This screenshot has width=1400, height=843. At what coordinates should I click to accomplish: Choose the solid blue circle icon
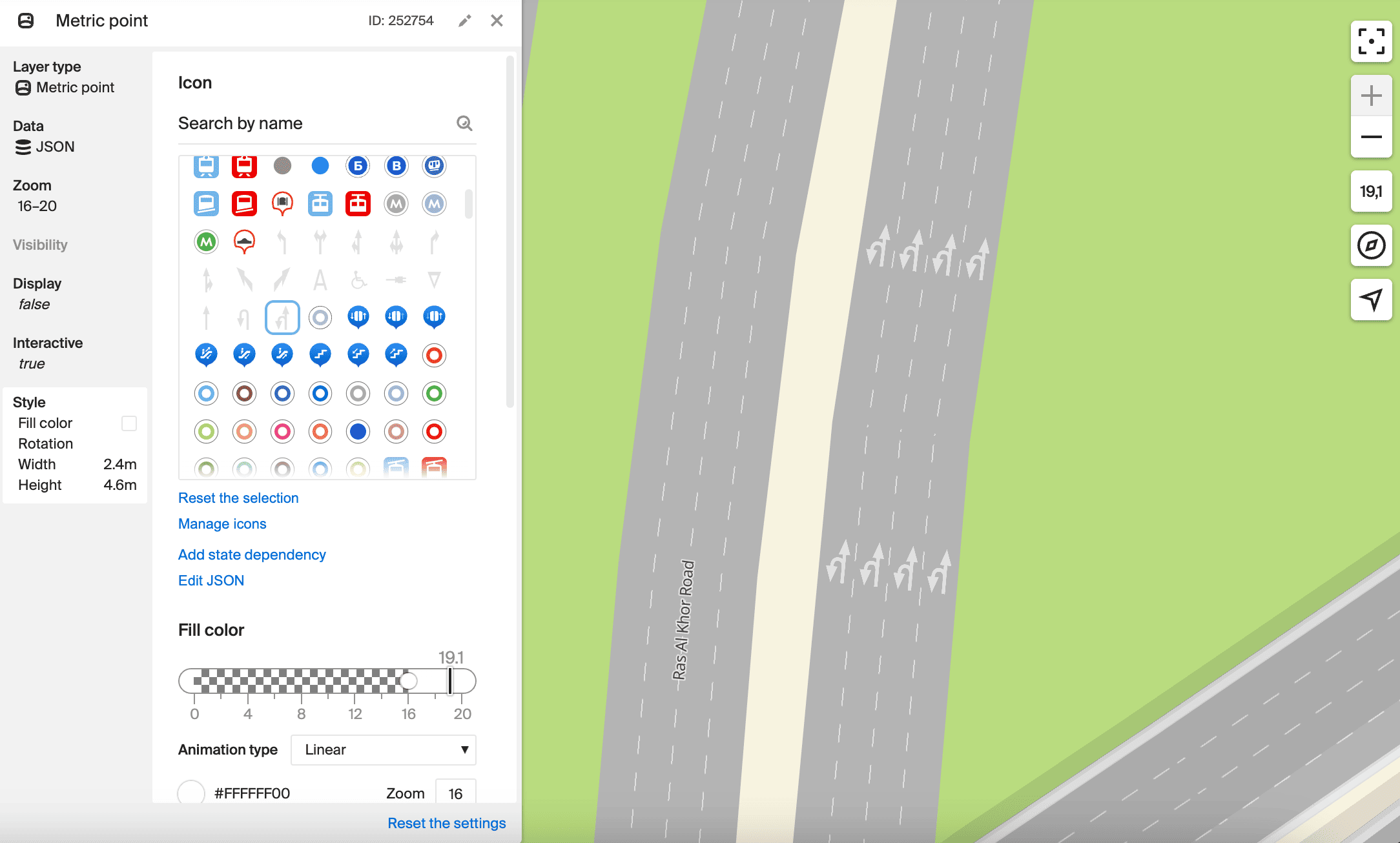[320, 166]
